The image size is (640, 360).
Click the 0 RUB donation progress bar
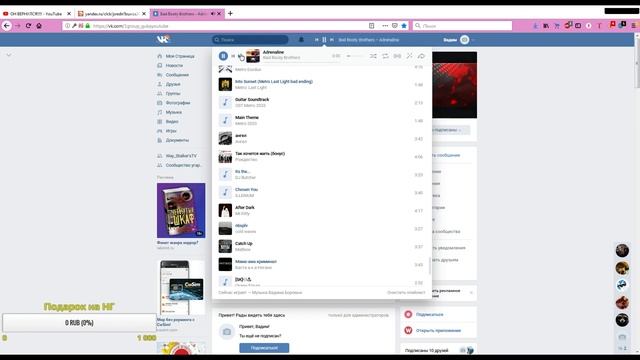pos(79,323)
